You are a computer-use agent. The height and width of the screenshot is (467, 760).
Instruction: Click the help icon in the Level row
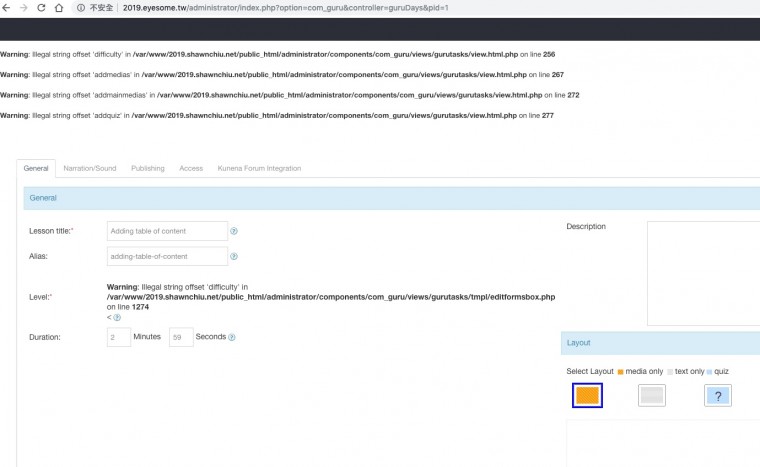click(117, 318)
